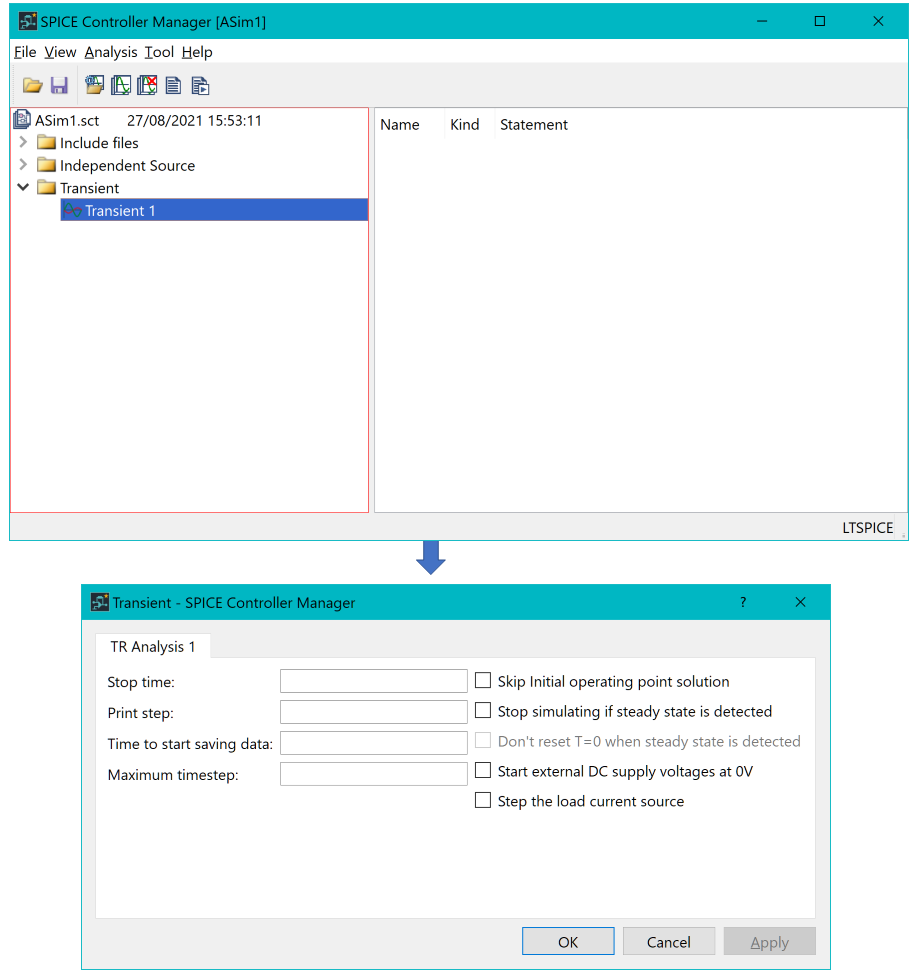The image size is (917, 973).
Task: Click the Cancel button
Action: click(x=669, y=942)
